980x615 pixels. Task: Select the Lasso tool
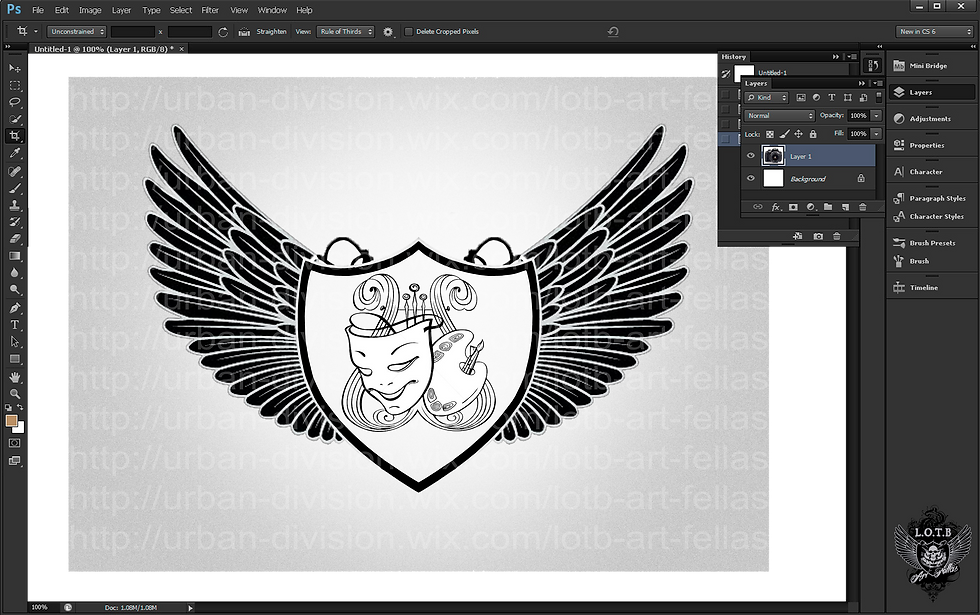coord(15,102)
